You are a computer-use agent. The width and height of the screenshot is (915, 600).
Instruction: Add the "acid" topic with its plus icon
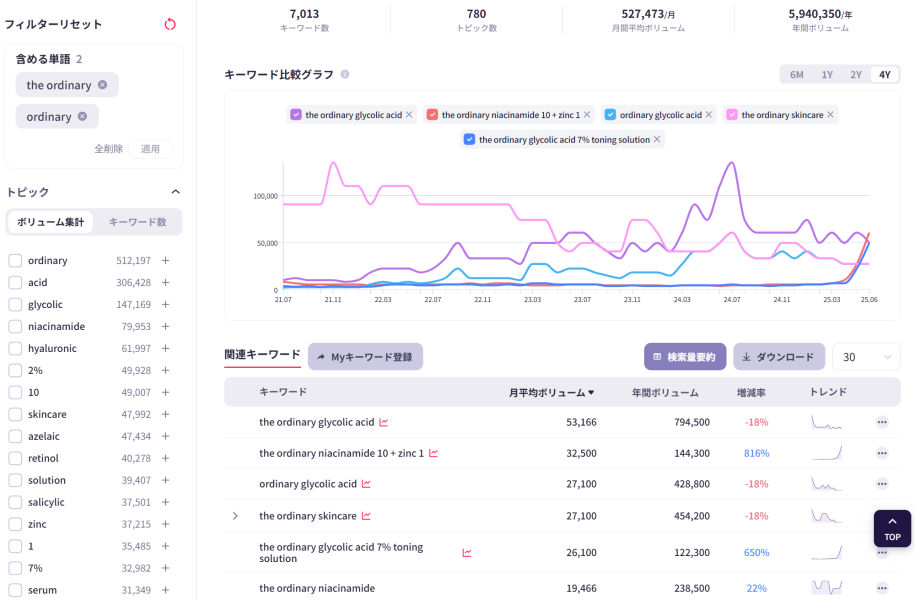[x=166, y=282]
